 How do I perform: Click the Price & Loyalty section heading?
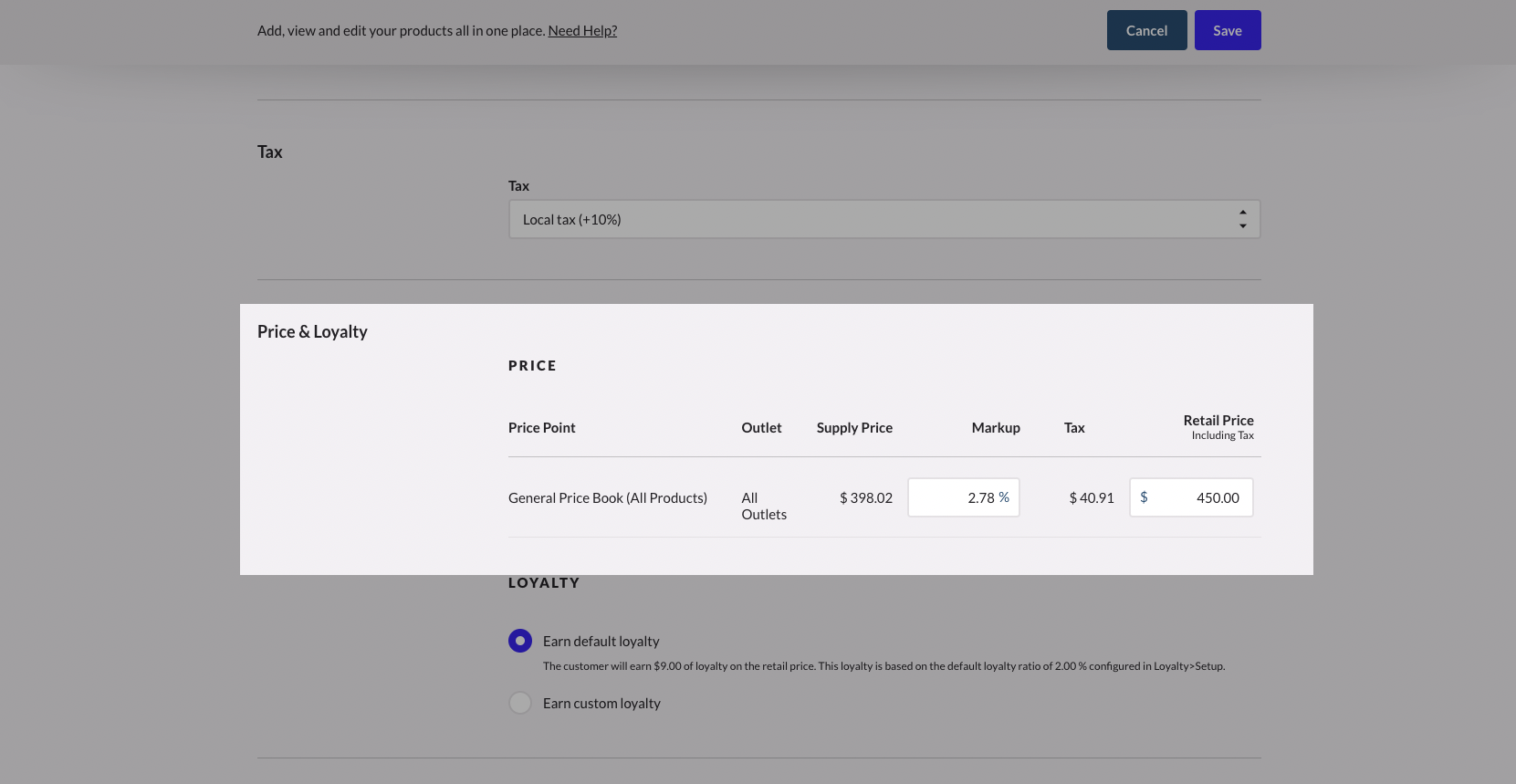pyautogui.click(x=312, y=331)
